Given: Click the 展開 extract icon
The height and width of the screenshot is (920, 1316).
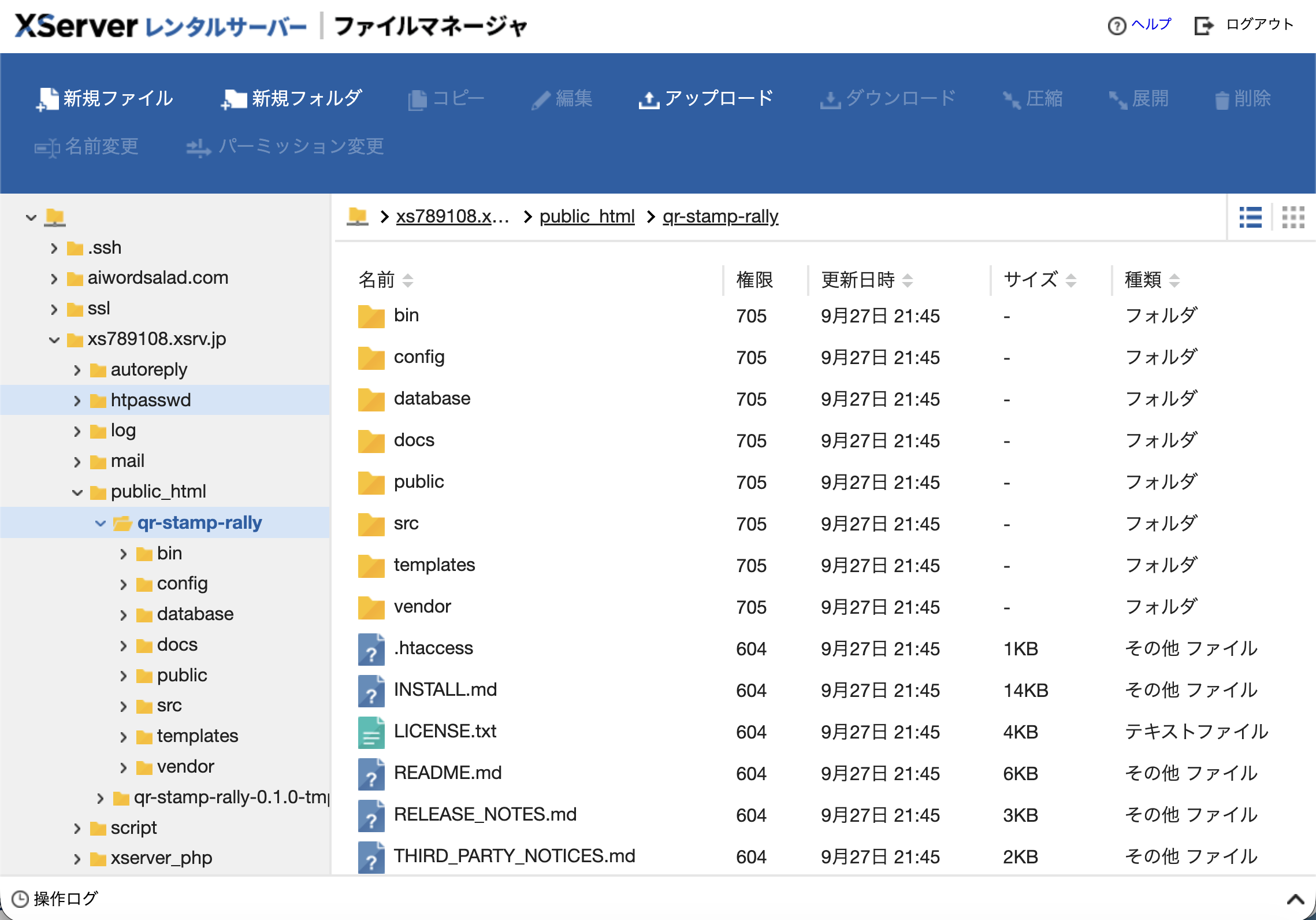Looking at the screenshot, I should [1117, 100].
